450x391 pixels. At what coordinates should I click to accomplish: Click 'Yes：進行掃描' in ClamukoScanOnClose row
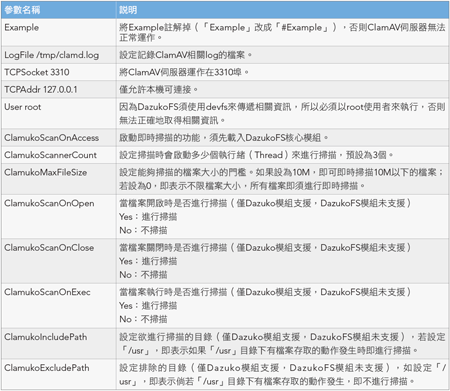[x=148, y=261]
